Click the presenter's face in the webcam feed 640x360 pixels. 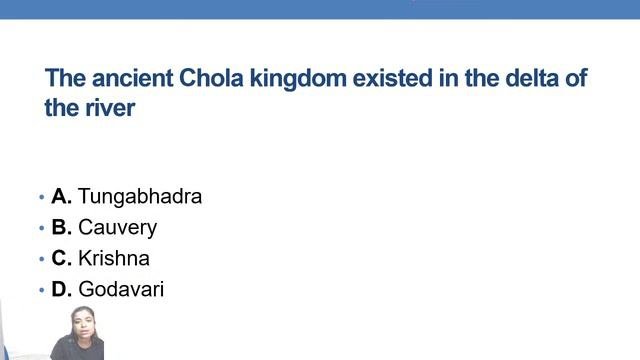tap(83, 323)
